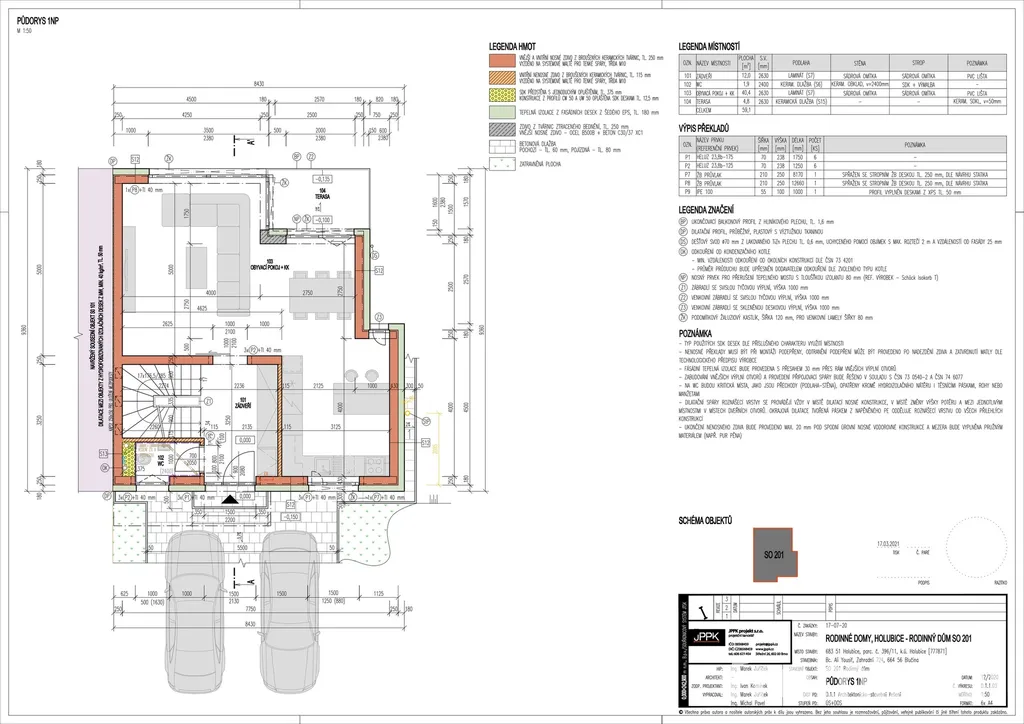Click the POZNÁMKA notes heading
The width and height of the screenshot is (1024, 724).
coord(696,331)
